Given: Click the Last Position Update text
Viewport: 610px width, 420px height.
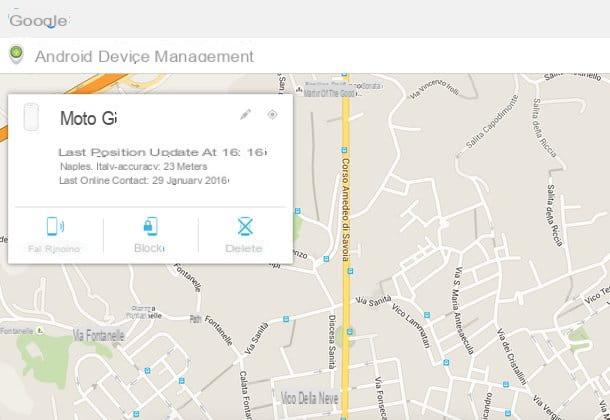Looking at the screenshot, I should 163,152.
